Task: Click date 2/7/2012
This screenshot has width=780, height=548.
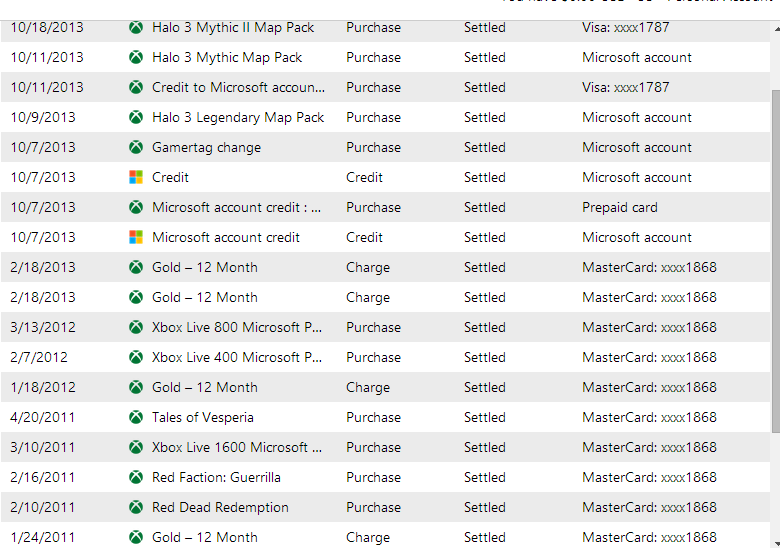Action: click(x=39, y=357)
